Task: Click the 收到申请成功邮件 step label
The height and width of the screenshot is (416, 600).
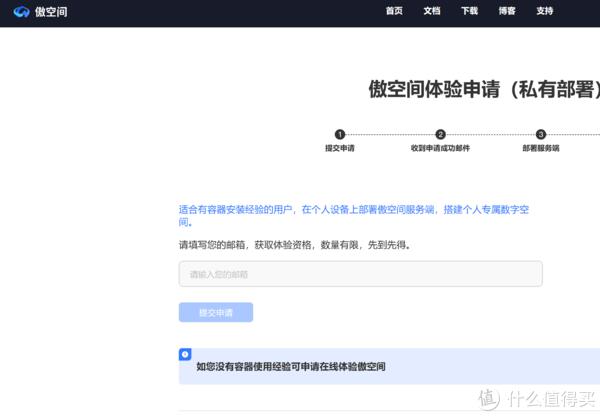Action: tap(440, 148)
